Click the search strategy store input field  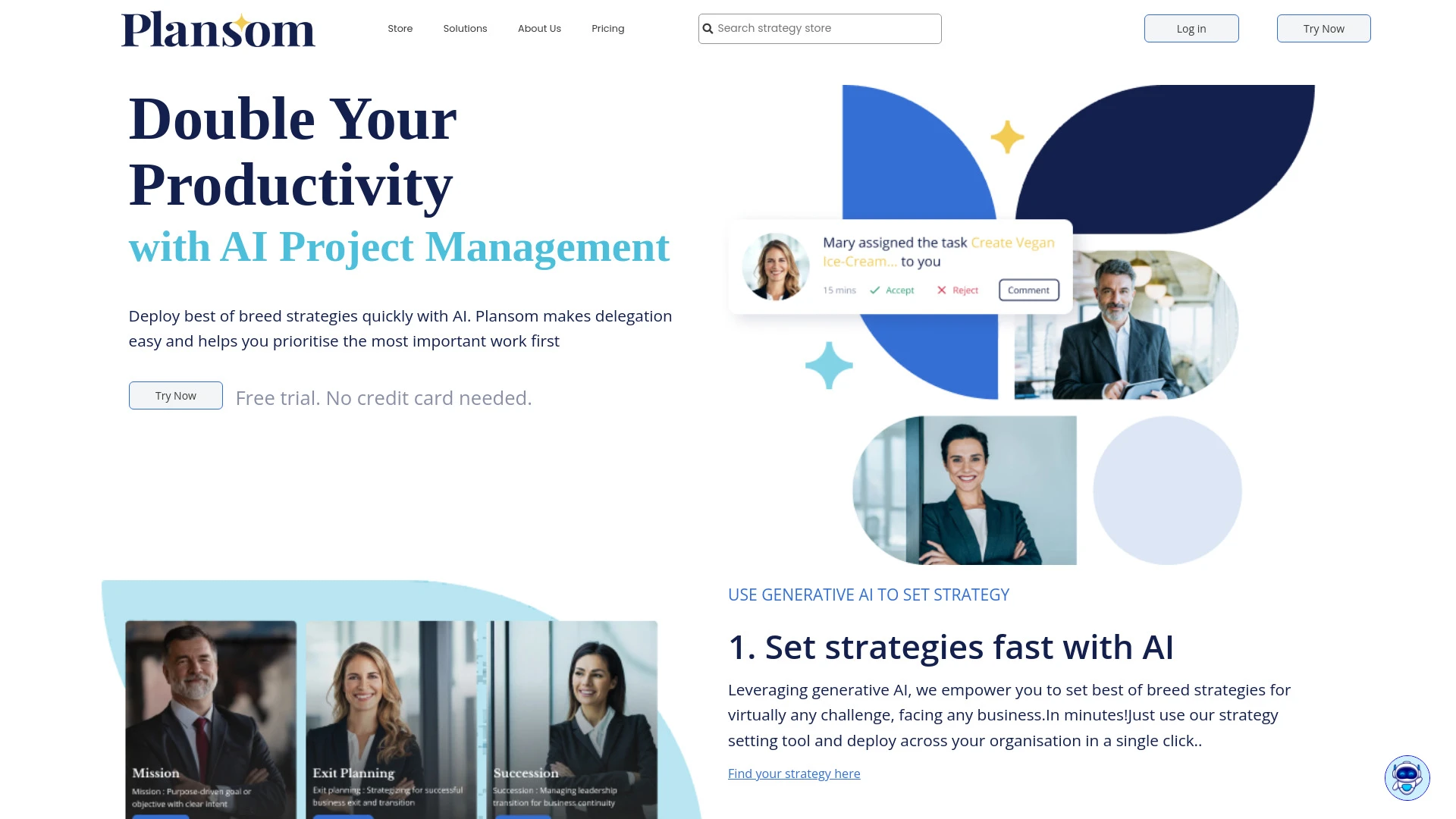820,28
